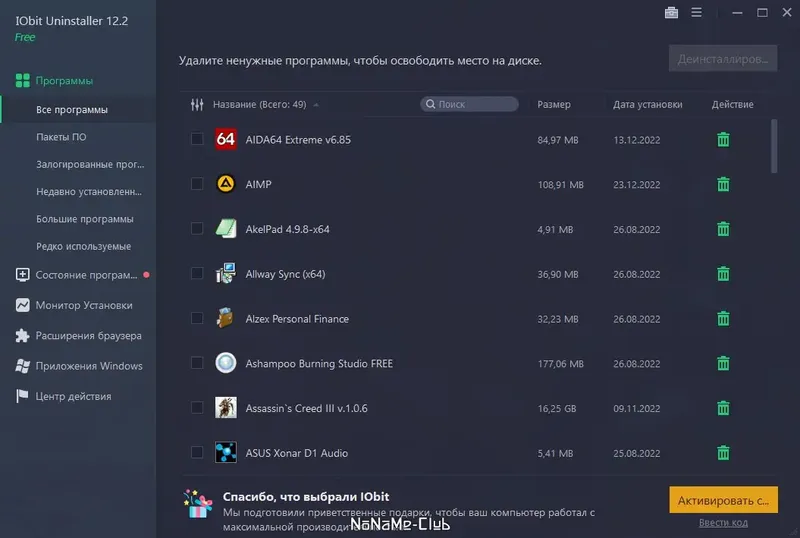Click the program list vertical scrollbar
The width and height of the screenshot is (800, 538).
coord(774,146)
